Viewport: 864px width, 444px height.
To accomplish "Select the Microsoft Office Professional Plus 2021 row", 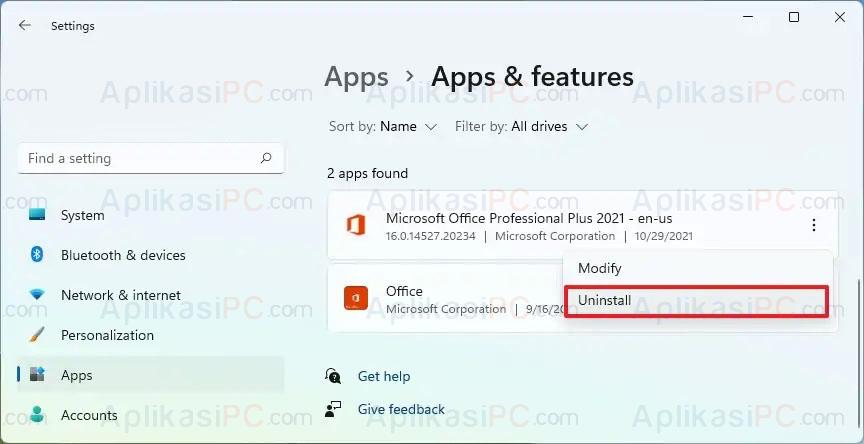I will click(582, 225).
